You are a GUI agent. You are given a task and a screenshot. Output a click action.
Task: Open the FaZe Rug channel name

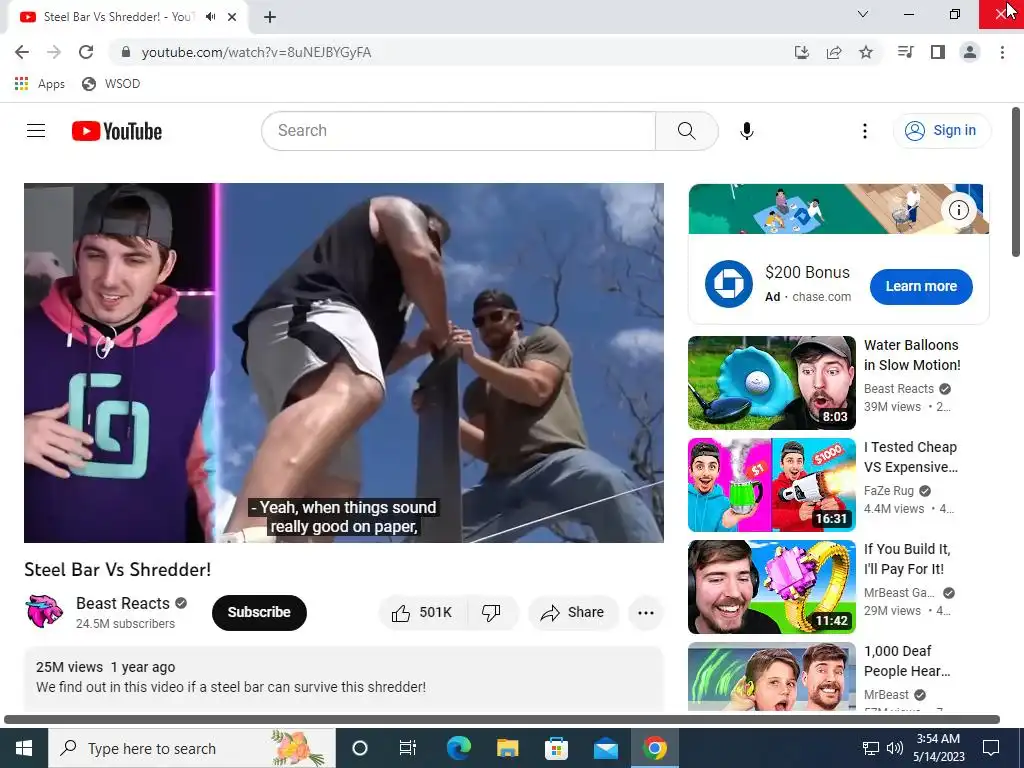tap(888, 490)
